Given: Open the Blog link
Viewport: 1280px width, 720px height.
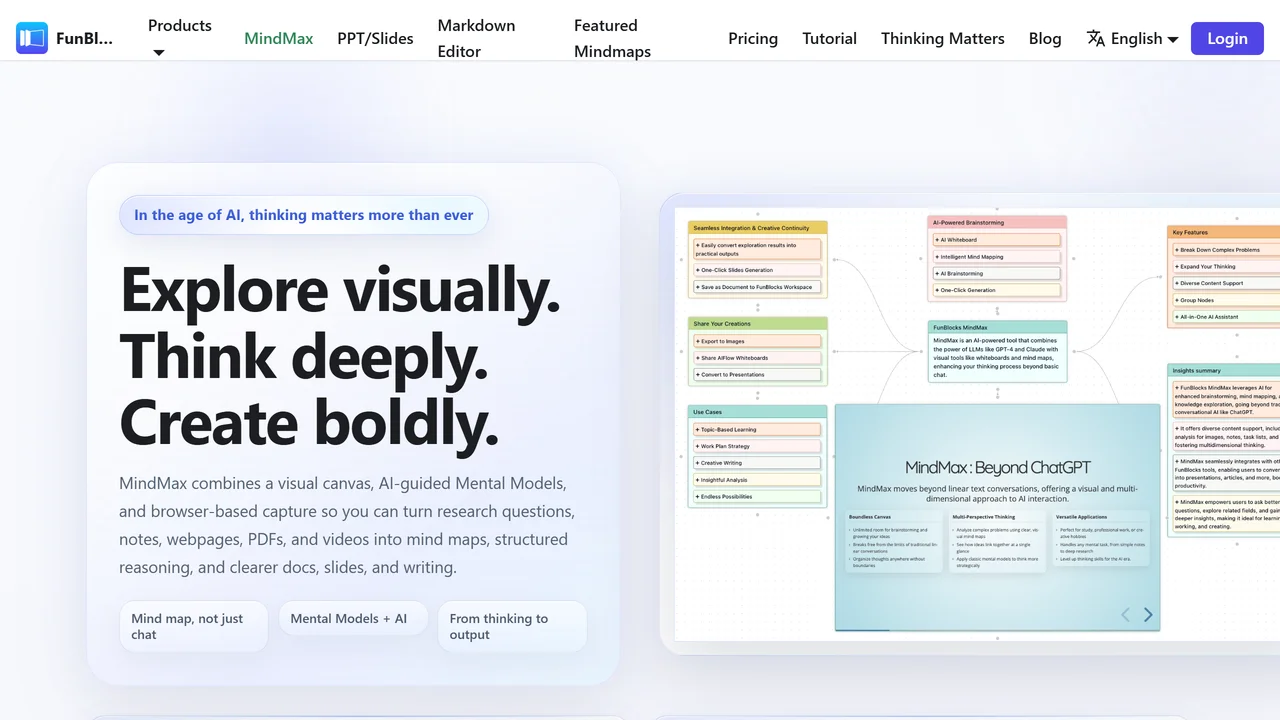Looking at the screenshot, I should tap(1045, 38).
